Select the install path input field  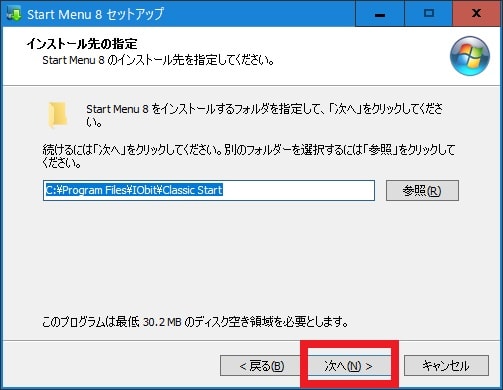click(x=209, y=191)
